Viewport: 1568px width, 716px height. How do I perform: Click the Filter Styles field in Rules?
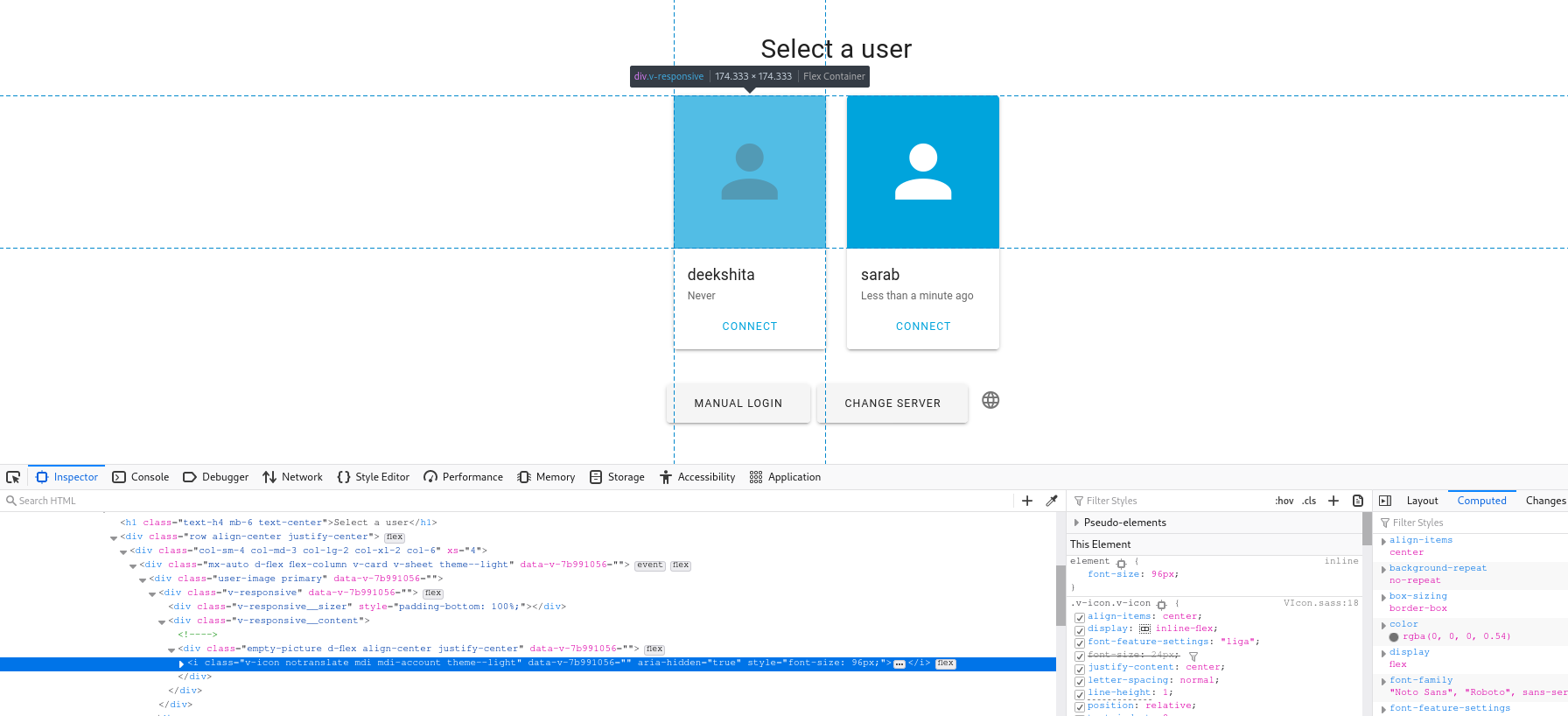(x=1168, y=501)
